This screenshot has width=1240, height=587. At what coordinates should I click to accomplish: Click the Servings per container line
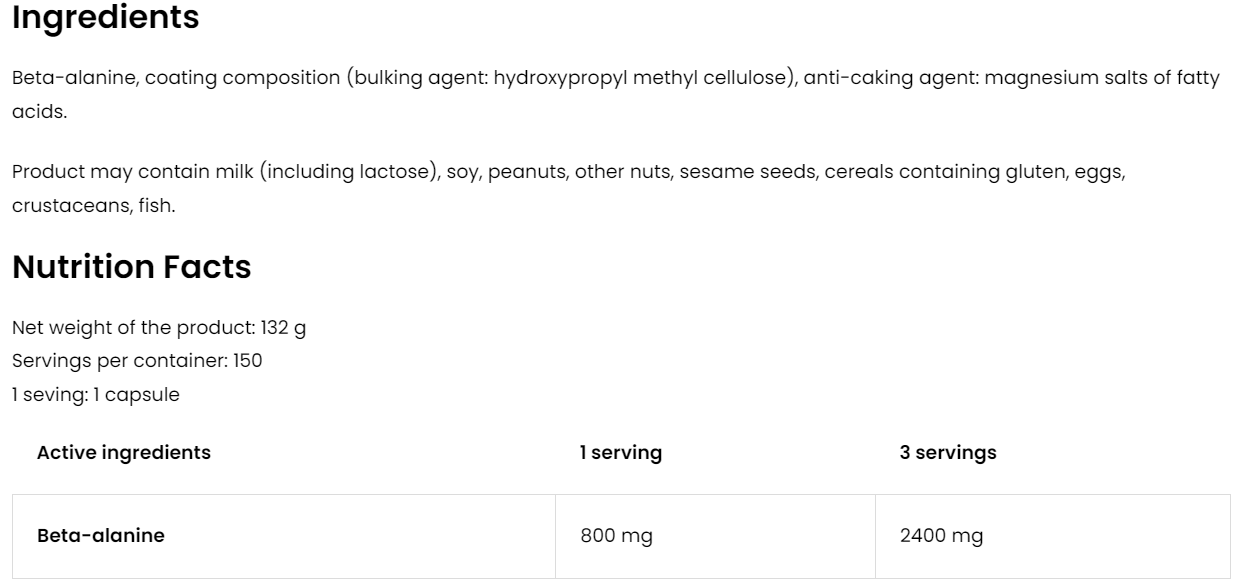point(137,361)
